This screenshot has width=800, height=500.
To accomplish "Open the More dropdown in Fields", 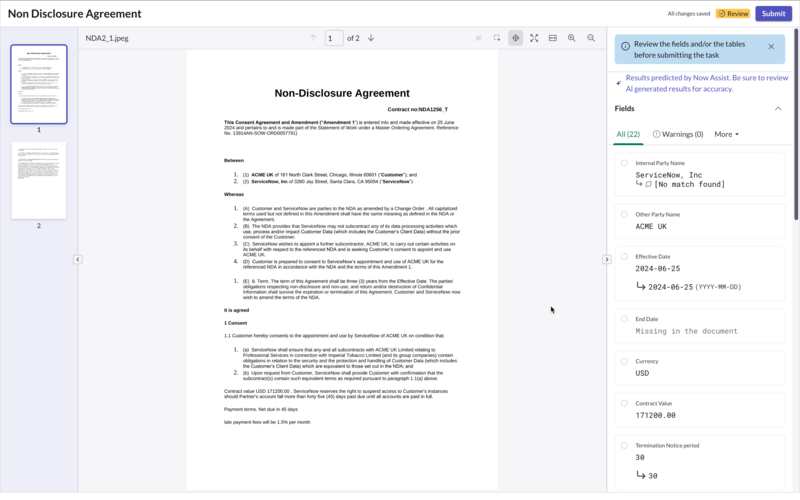I will 727,134.
